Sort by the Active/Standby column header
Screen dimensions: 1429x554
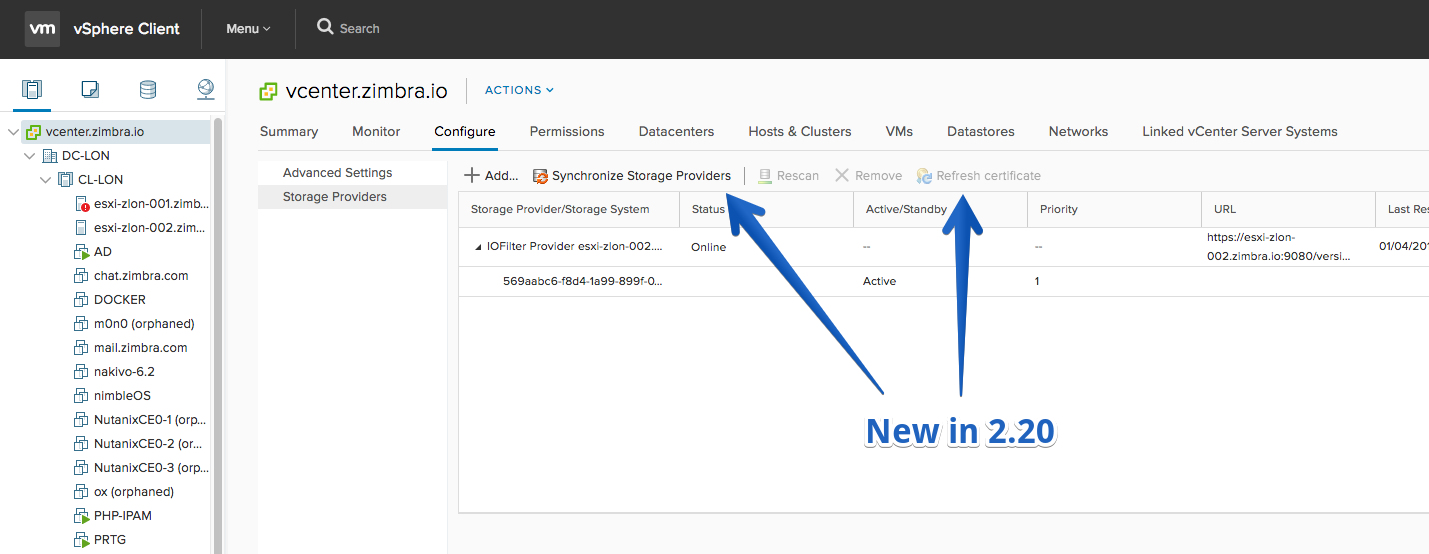[x=940, y=209]
